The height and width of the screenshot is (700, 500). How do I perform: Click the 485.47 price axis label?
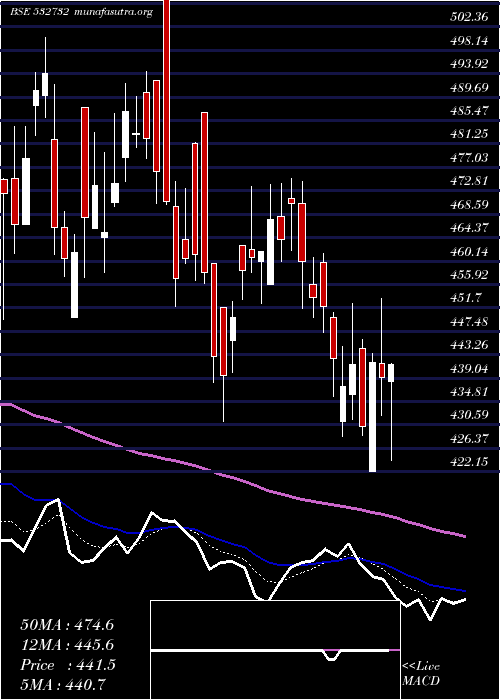point(469,110)
